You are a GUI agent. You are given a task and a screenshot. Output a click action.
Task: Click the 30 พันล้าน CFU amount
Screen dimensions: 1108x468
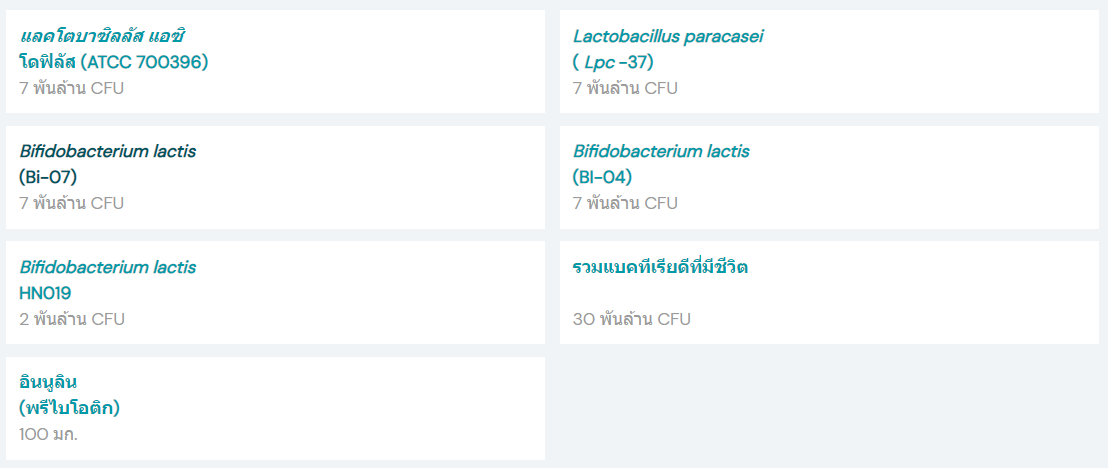point(631,319)
